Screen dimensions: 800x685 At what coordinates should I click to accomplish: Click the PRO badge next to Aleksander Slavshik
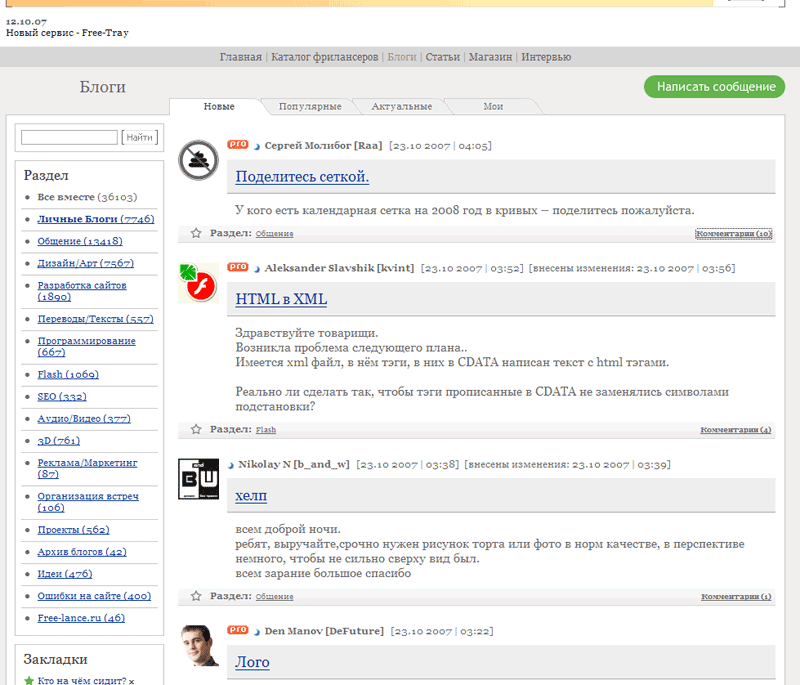tap(237, 267)
